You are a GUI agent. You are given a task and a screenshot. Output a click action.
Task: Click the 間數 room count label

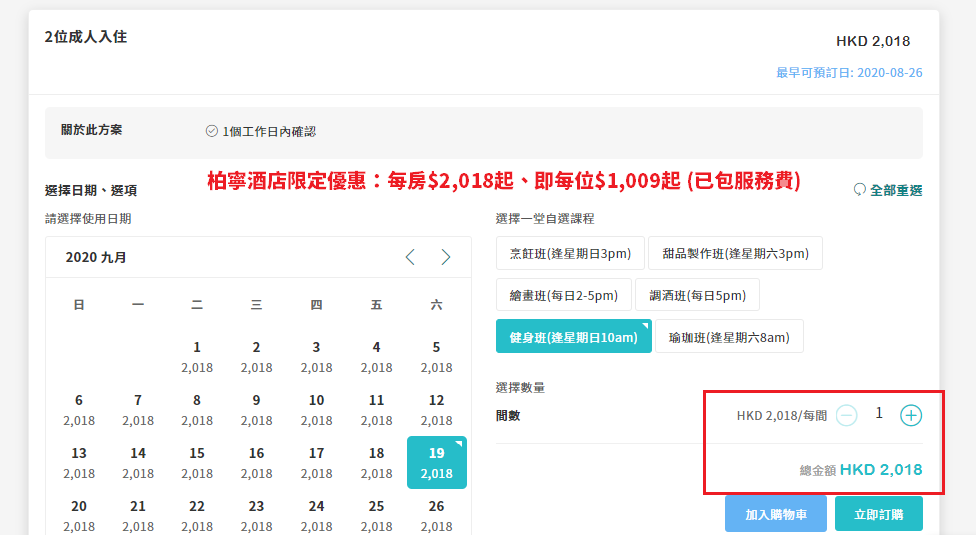(508, 416)
